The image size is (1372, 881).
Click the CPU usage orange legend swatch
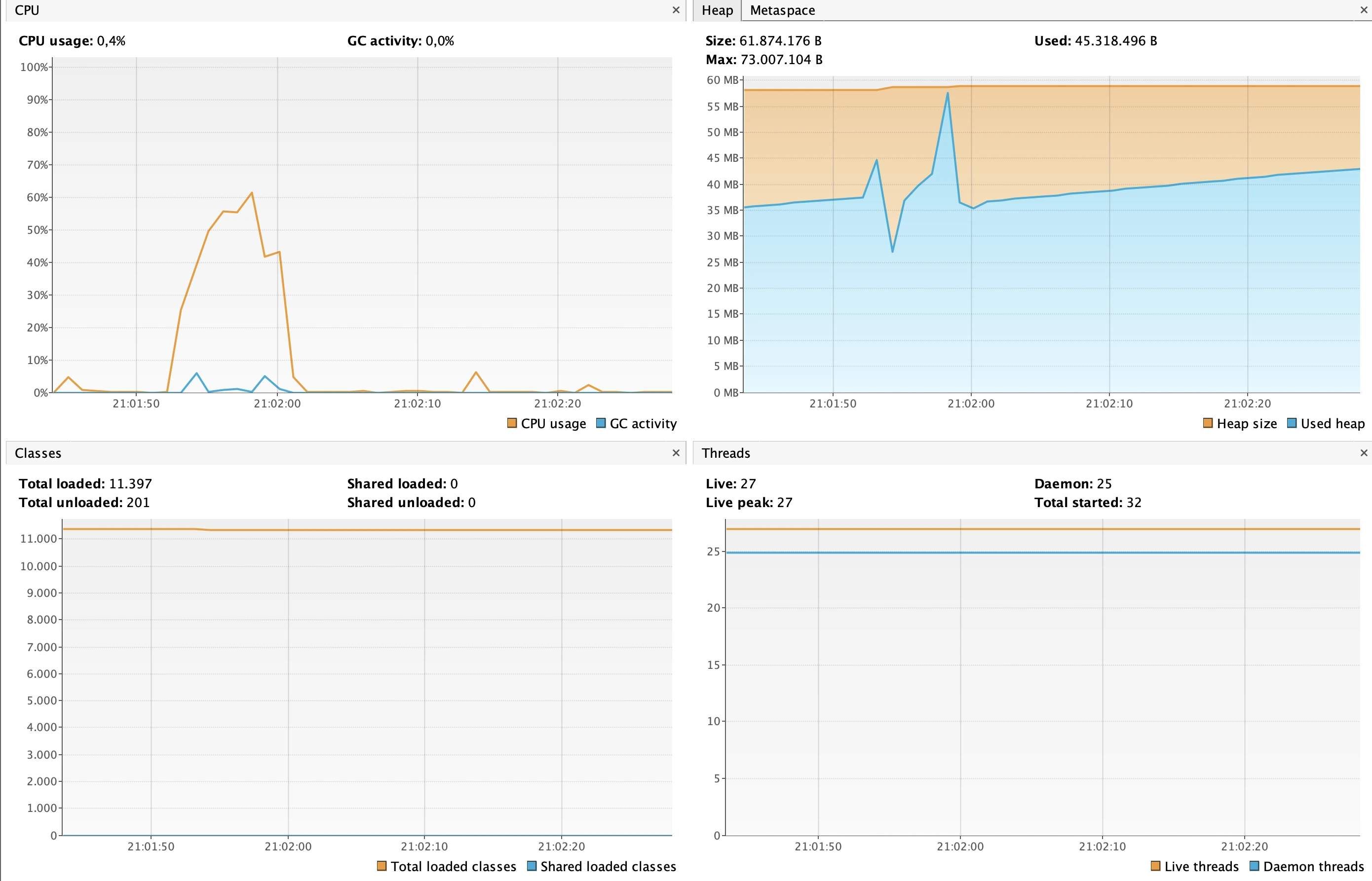pos(512,423)
